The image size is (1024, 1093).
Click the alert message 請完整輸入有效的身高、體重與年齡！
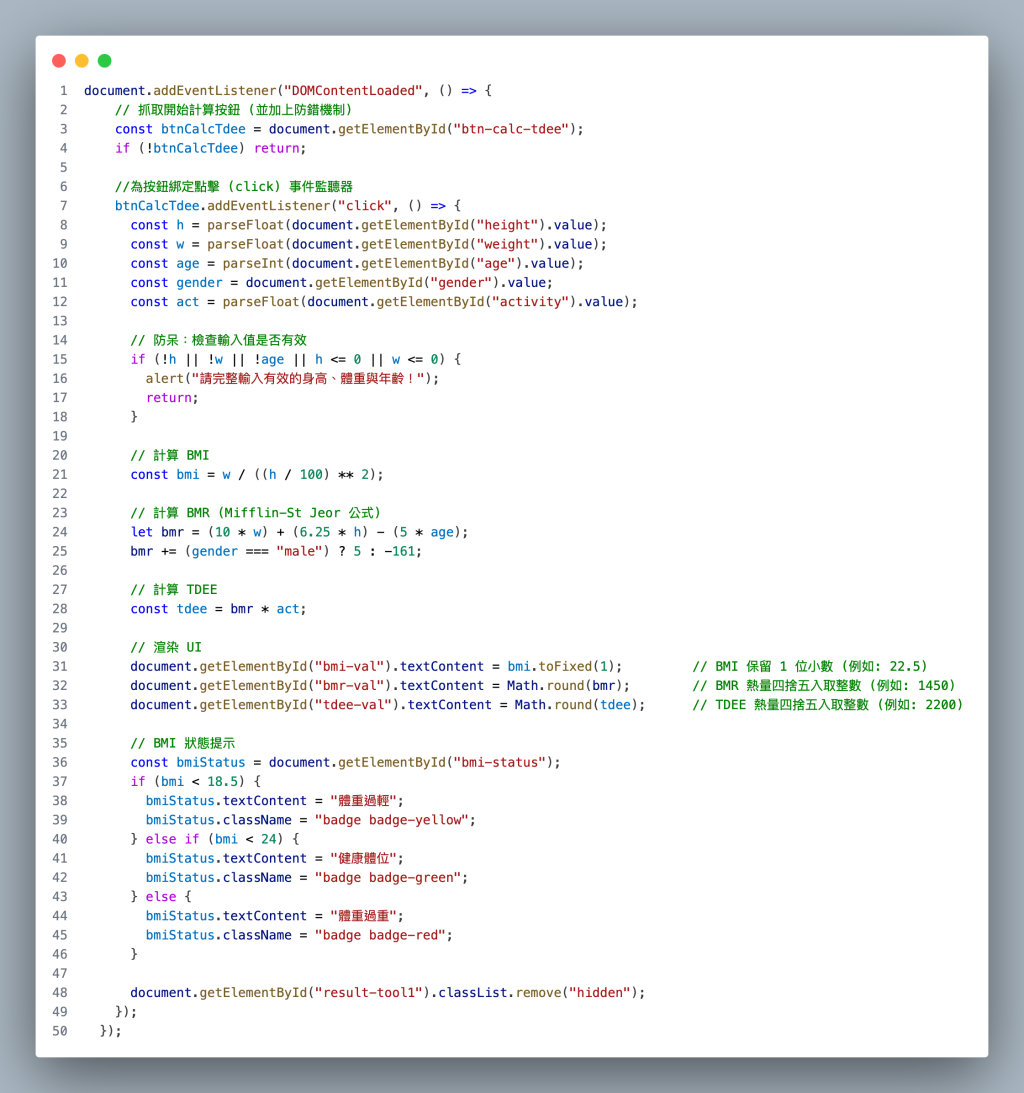point(308,379)
